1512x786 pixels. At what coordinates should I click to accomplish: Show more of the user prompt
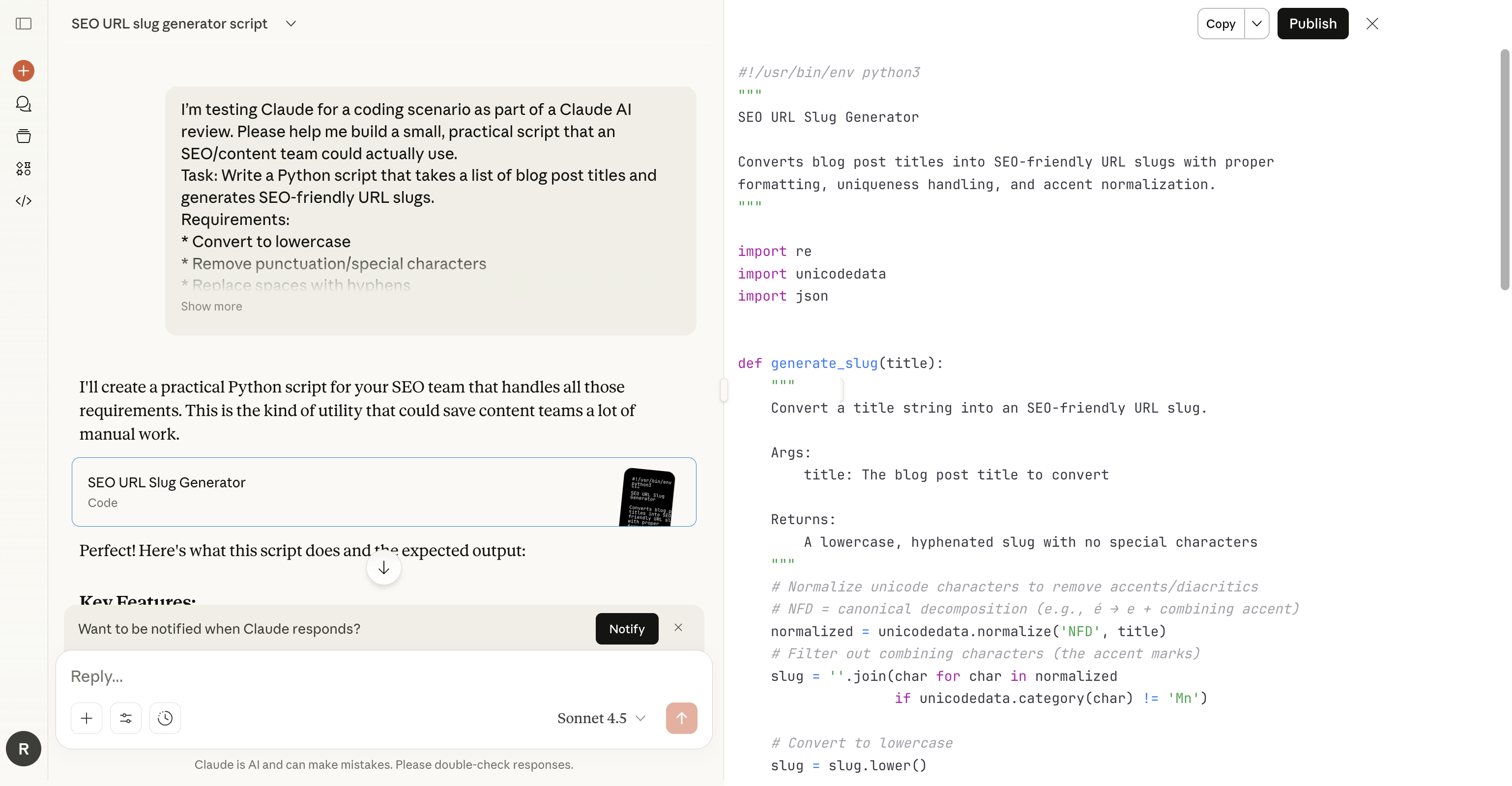coord(211,306)
